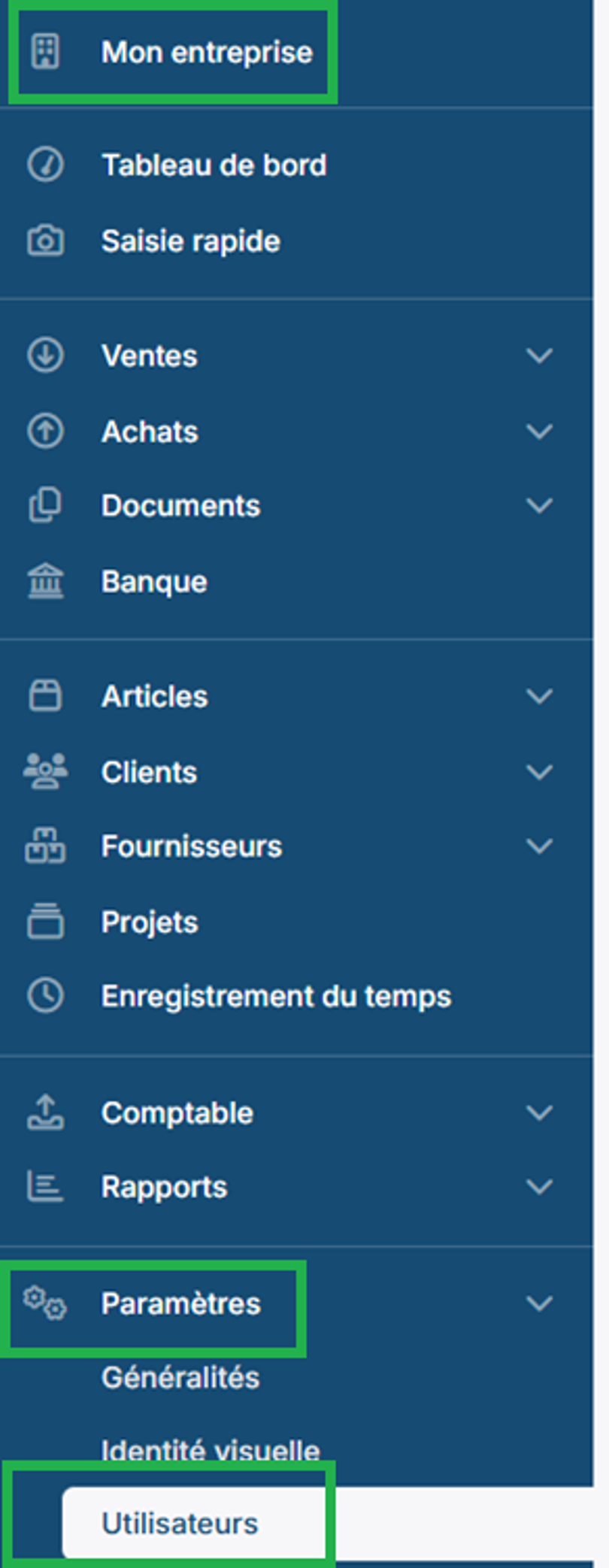This screenshot has width=609, height=1568.
Task: Select the Tableau de bord dashboard icon
Action: tap(45, 164)
